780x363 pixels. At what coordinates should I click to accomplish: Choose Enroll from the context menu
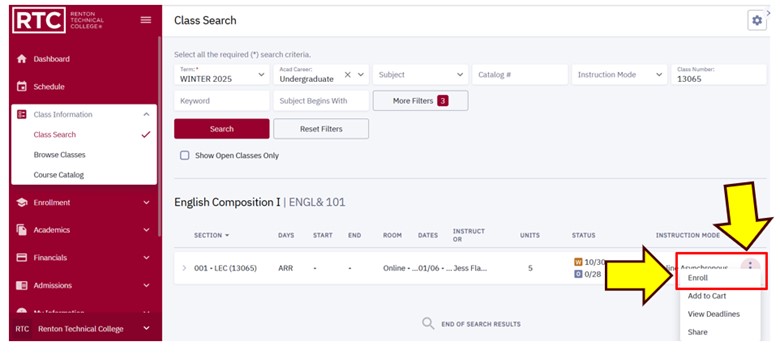(x=697, y=278)
